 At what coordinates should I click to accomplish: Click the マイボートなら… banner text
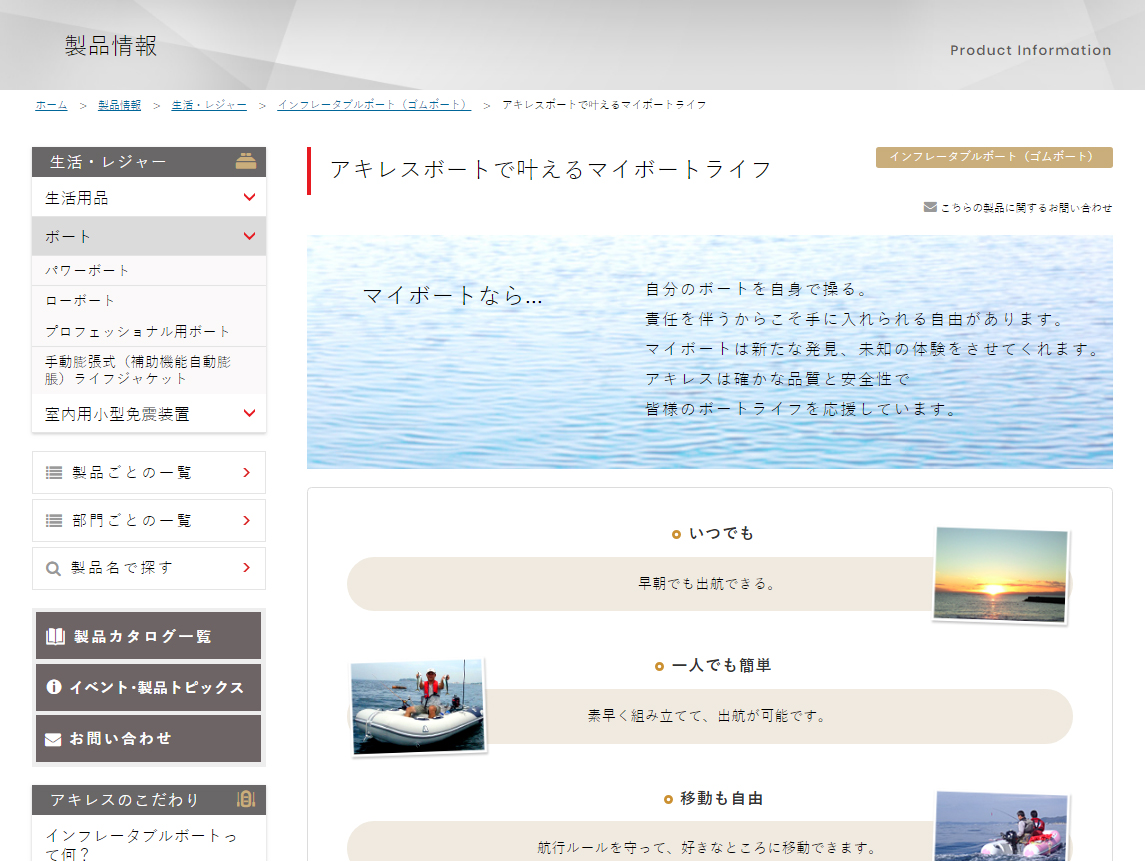click(x=453, y=296)
